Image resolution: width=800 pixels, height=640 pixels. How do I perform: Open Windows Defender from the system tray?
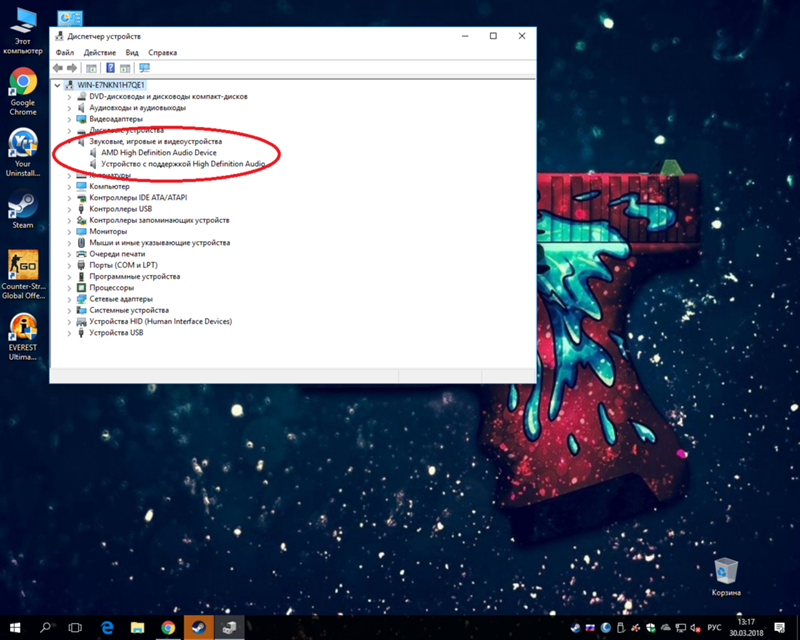click(651, 628)
